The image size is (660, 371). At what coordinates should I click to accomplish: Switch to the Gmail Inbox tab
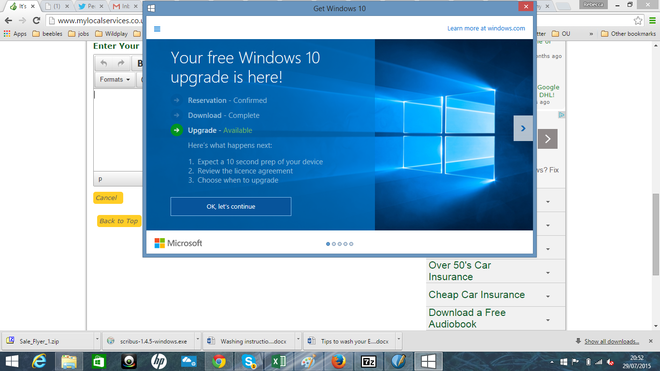click(x=125, y=6)
